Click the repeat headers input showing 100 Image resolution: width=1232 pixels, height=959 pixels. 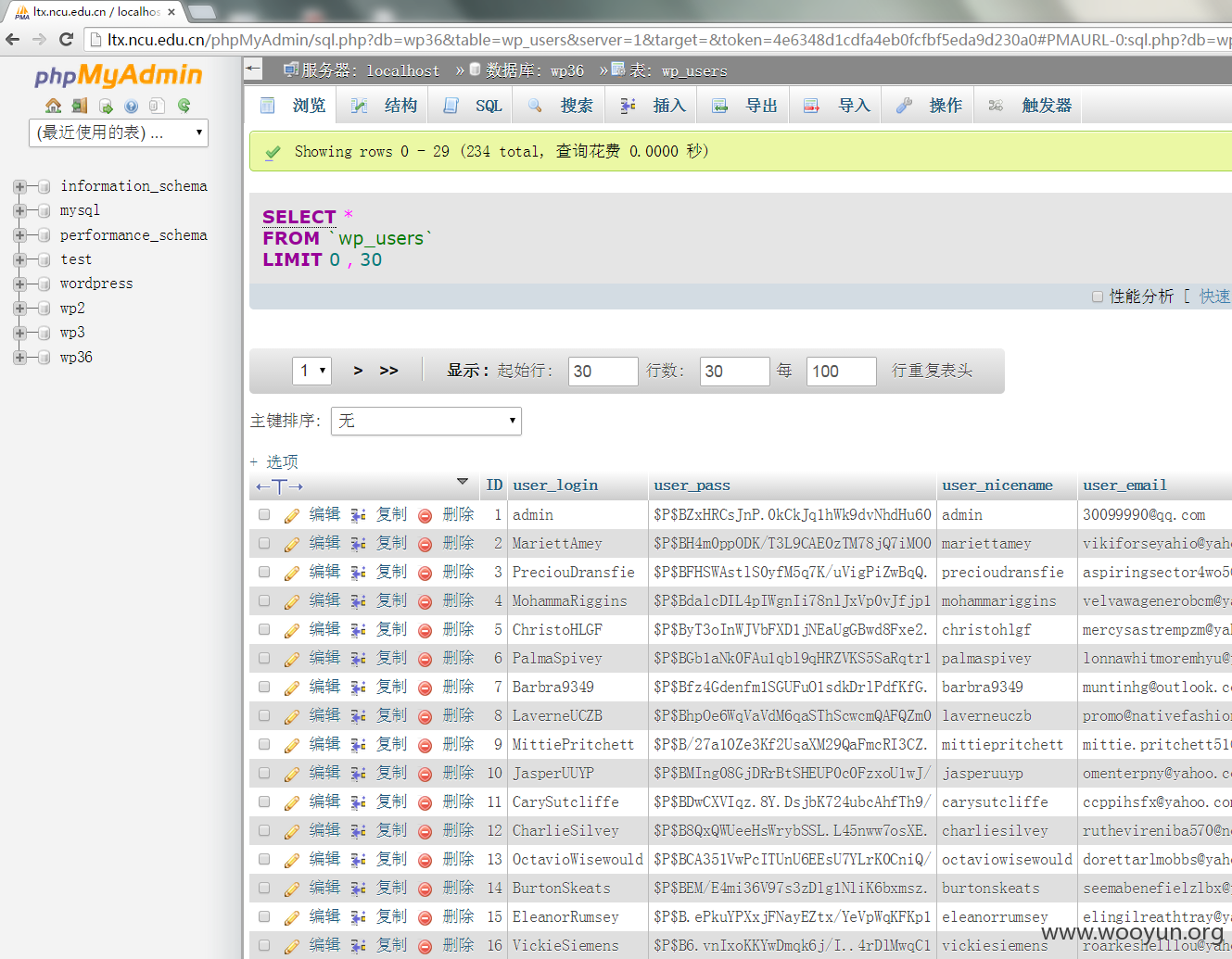(842, 372)
